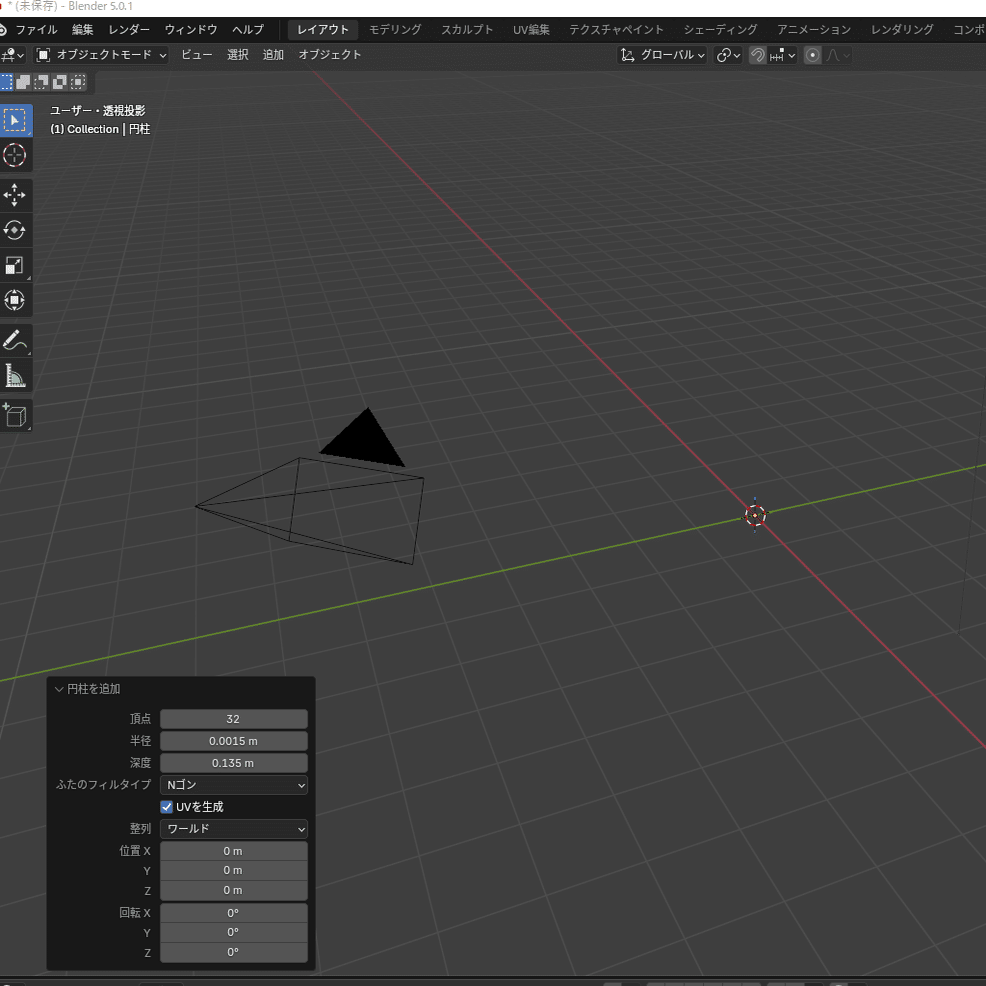986x986 pixels.
Task: Switch to アニメーション workspace tab
Action: (x=814, y=30)
